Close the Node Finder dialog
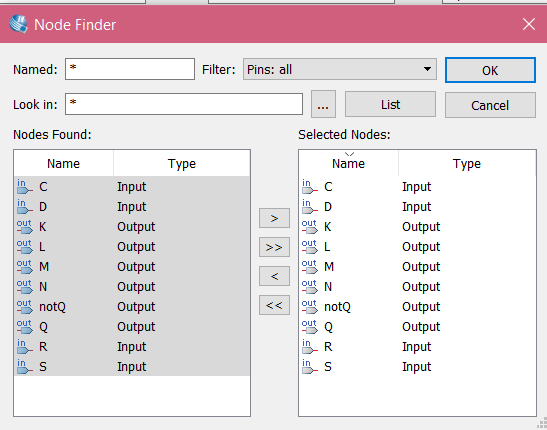547x430 pixels. click(529, 24)
